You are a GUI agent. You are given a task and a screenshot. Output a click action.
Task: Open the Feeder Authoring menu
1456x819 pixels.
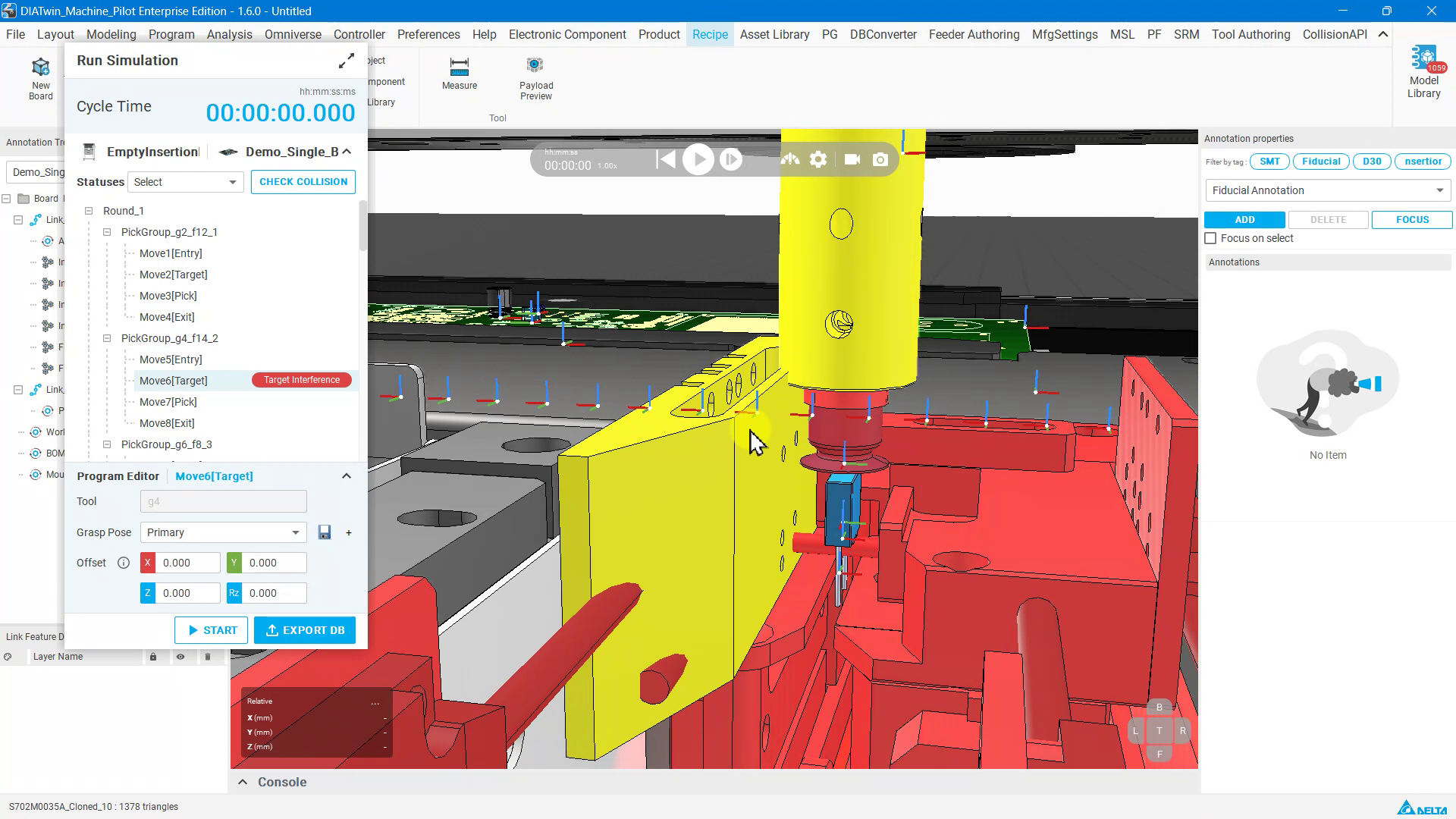(974, 34)
